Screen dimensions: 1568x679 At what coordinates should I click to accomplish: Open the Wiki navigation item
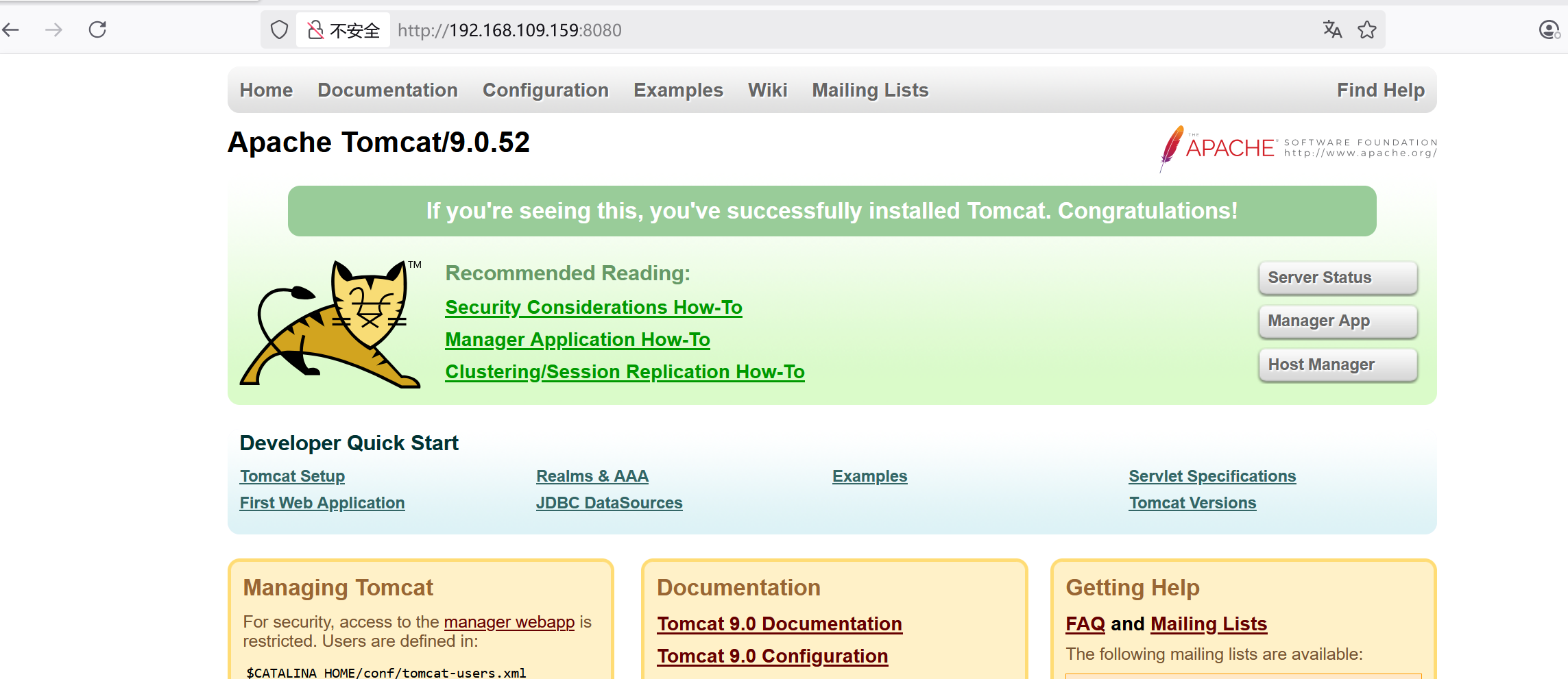point(767,90)
